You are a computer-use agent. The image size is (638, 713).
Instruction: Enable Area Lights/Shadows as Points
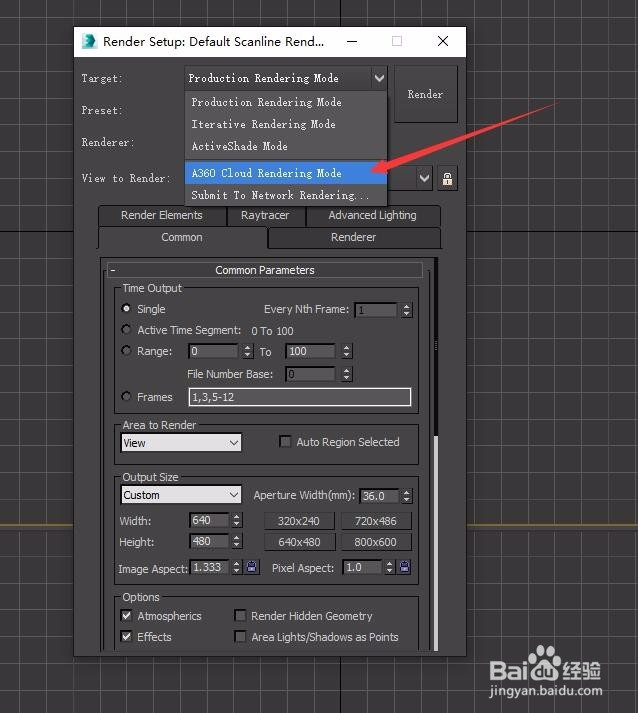click(240, 637)
